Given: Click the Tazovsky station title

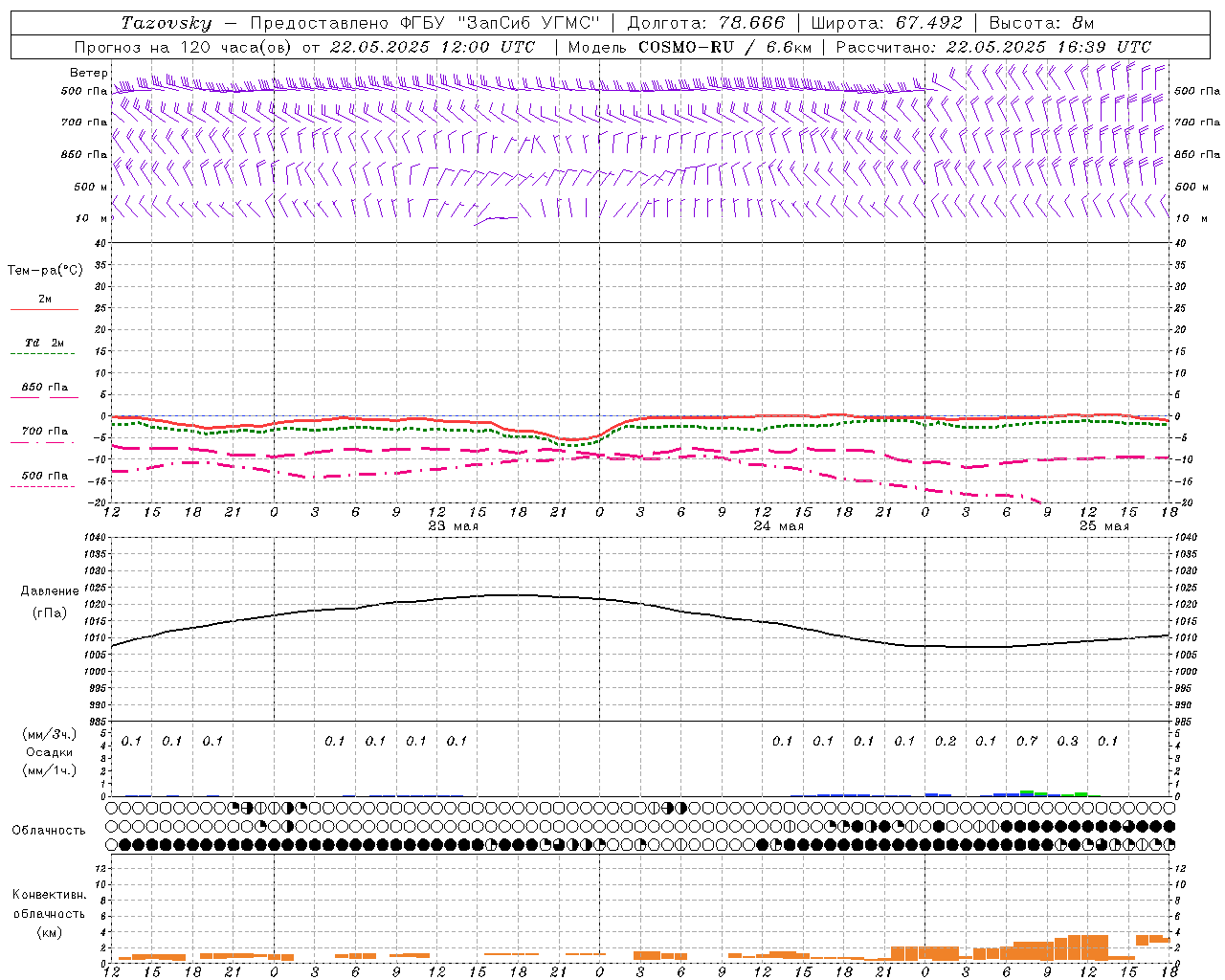Looking at the screenshot, I should point(167,23).
